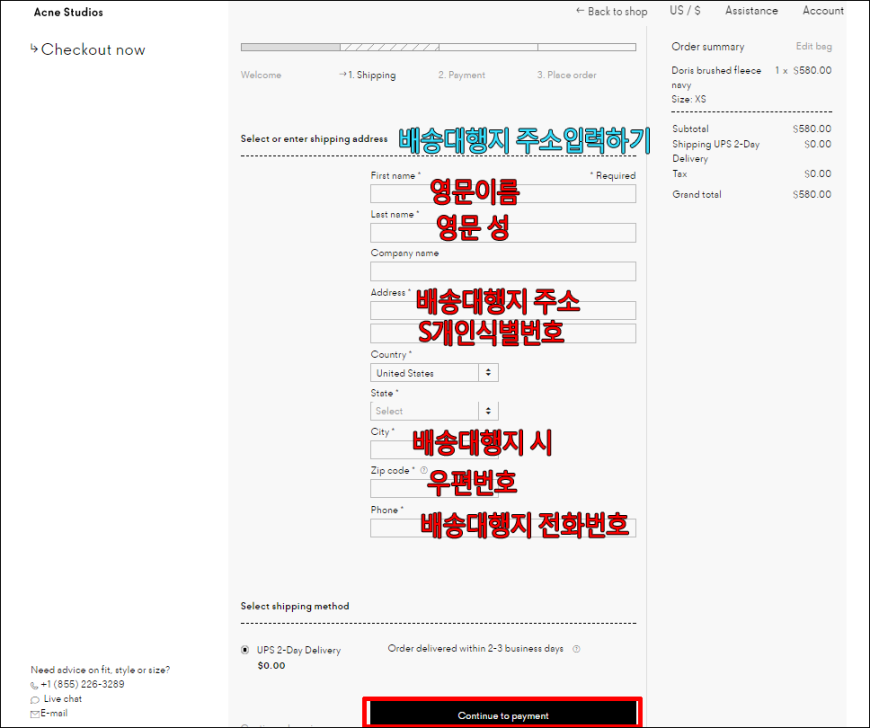Click the Select shipping method heading
Viewport: 870px width, 728px height.
point(295,606)
